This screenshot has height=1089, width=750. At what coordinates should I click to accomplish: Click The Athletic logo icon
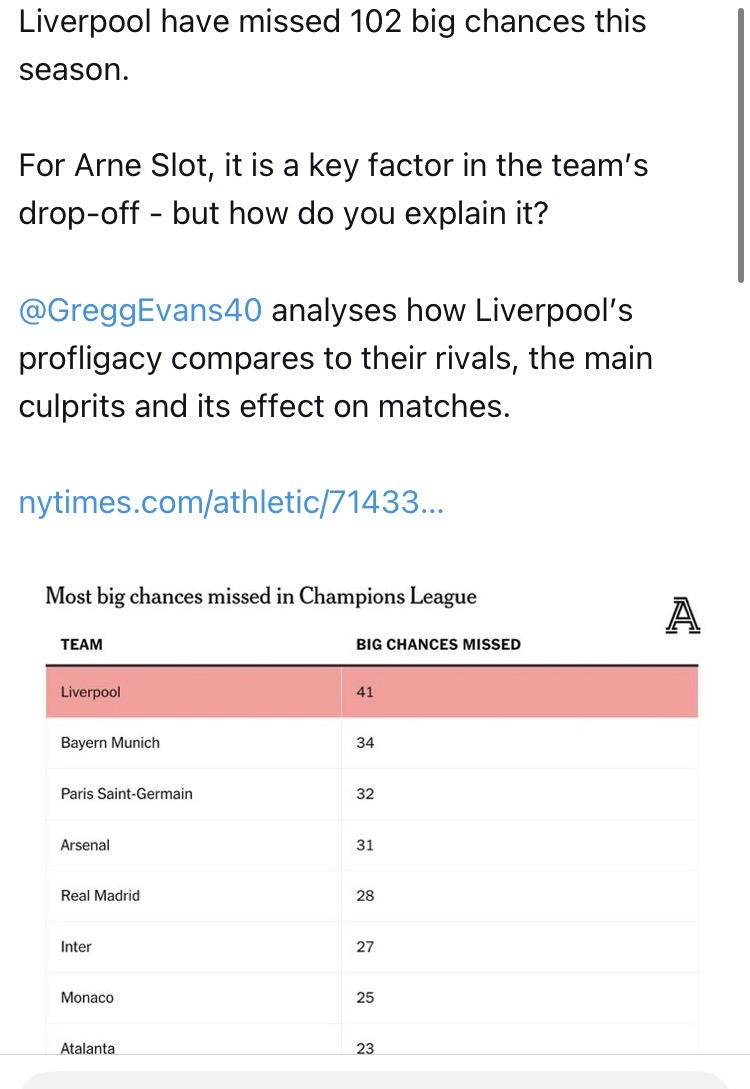(682, 614)
